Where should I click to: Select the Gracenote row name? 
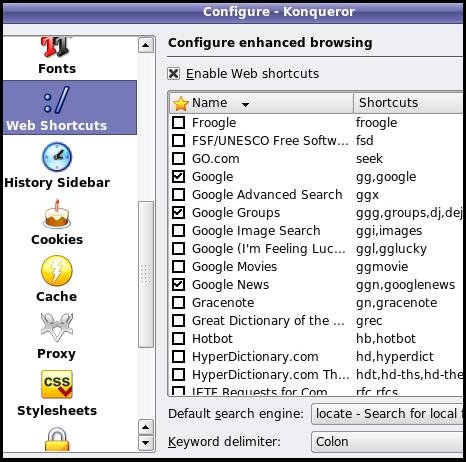coord(223,303)
